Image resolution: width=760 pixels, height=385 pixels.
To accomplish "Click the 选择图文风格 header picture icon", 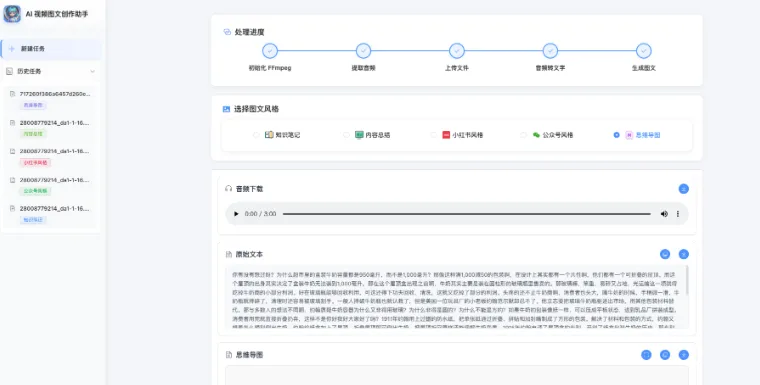I will 226,109.
